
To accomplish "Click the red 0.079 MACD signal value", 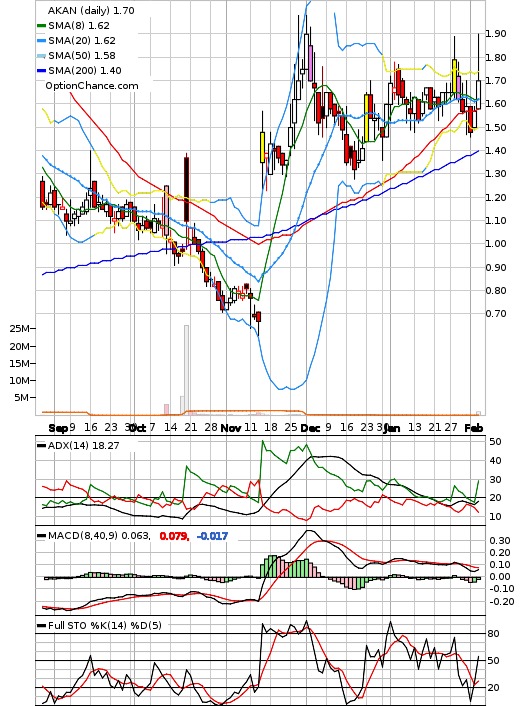I will click(x=174, y=536).
